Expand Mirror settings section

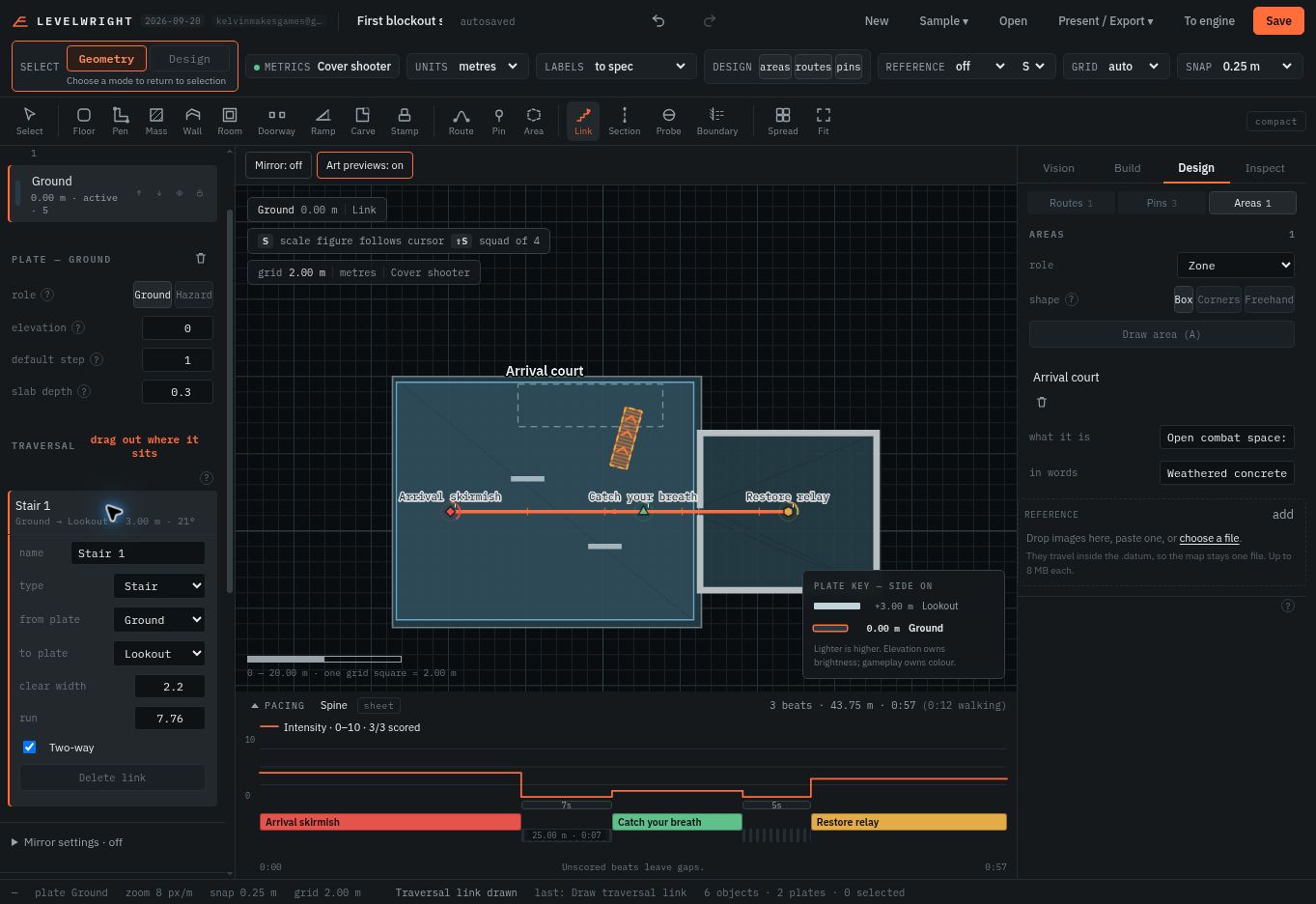pos(67,842)
